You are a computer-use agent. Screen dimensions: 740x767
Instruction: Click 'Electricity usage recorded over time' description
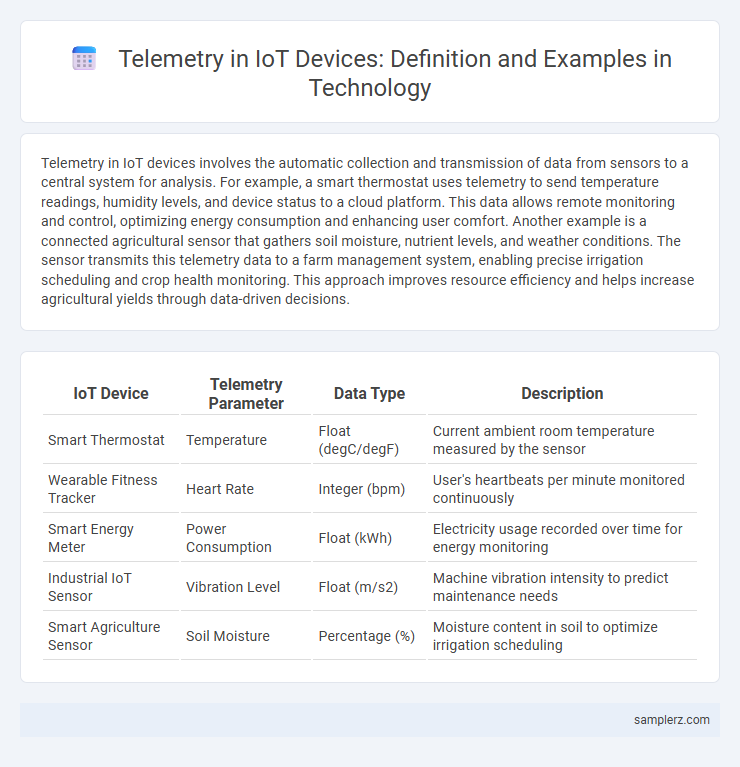(x=562, y=538)
